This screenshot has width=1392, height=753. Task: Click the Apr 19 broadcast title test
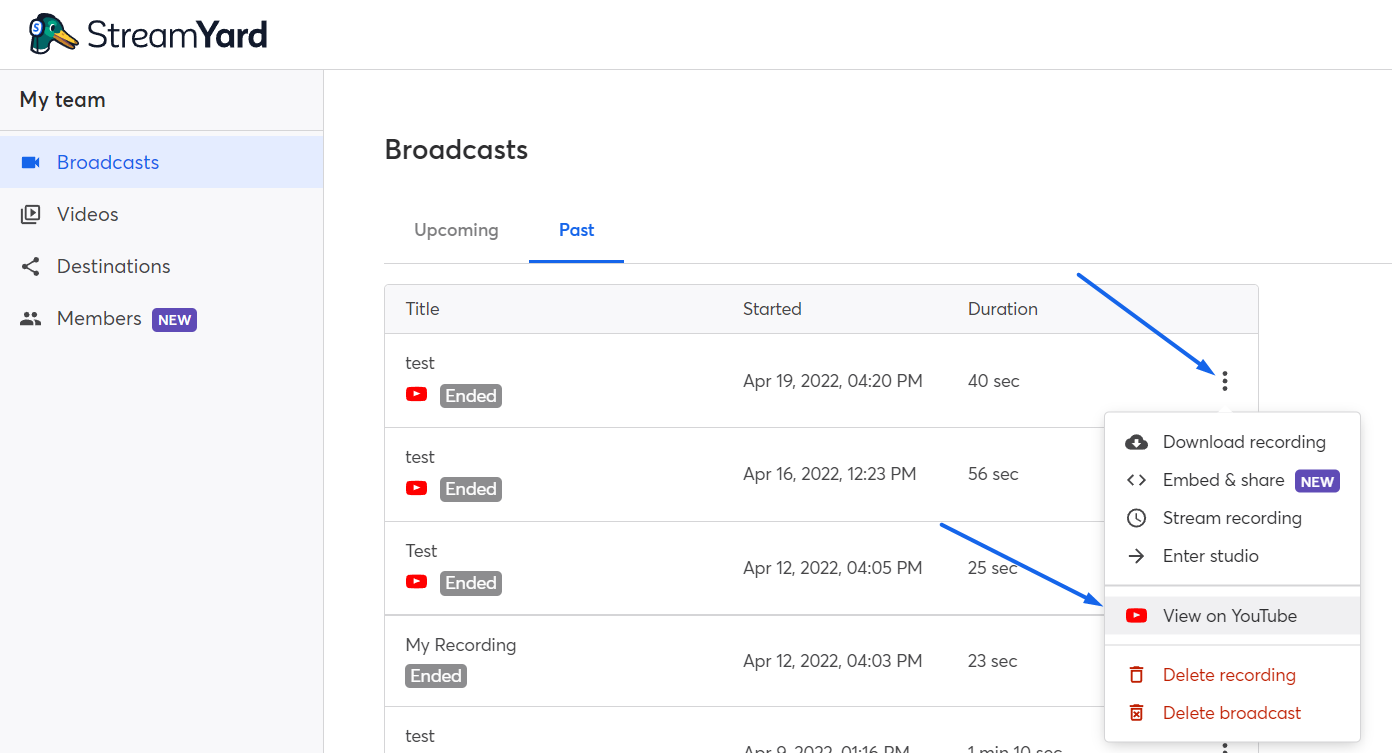coord(420,363)
